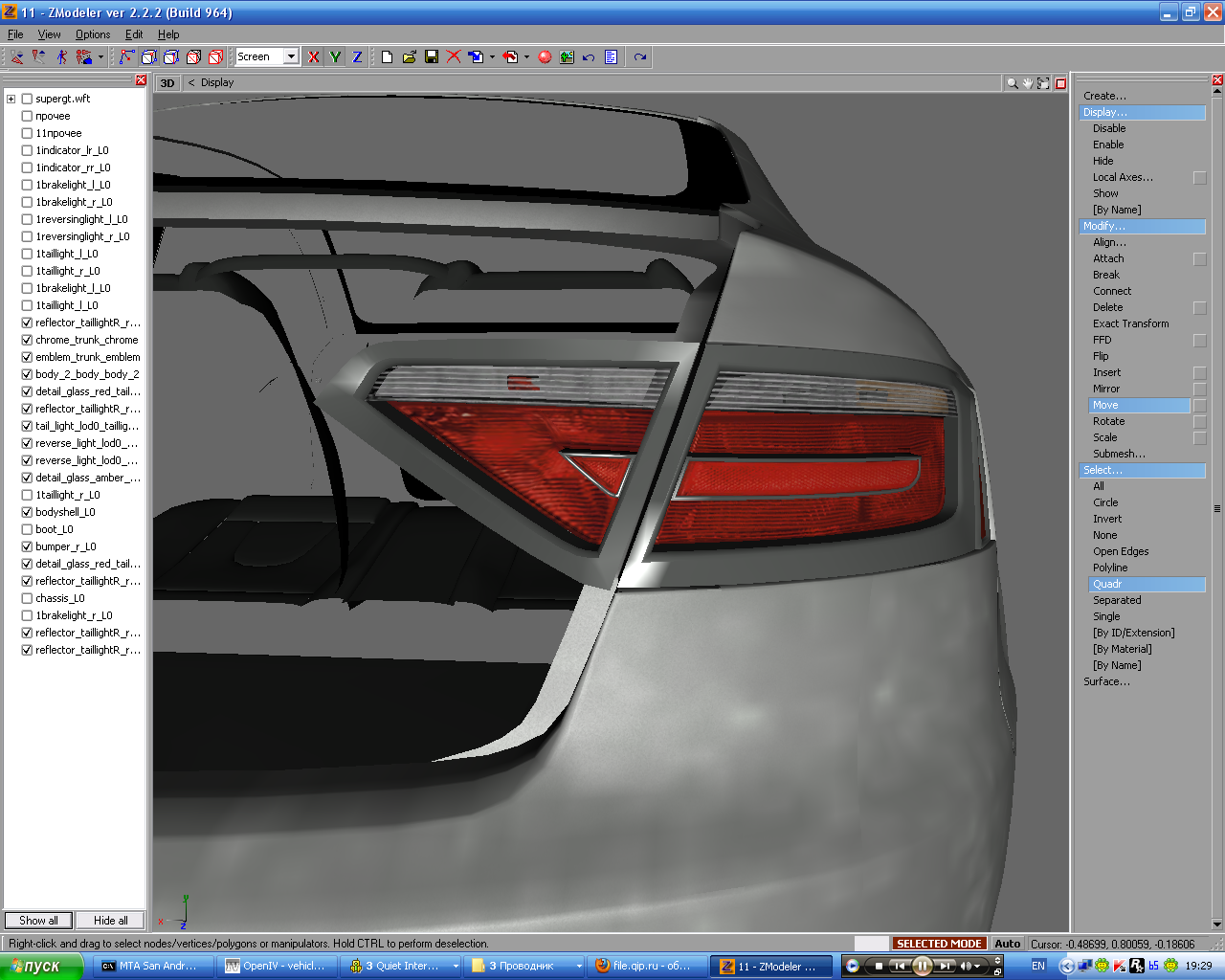Open the dropdown arrow beside polygons level icon
Screen dimensions: 1225x980
pos(100,57)
